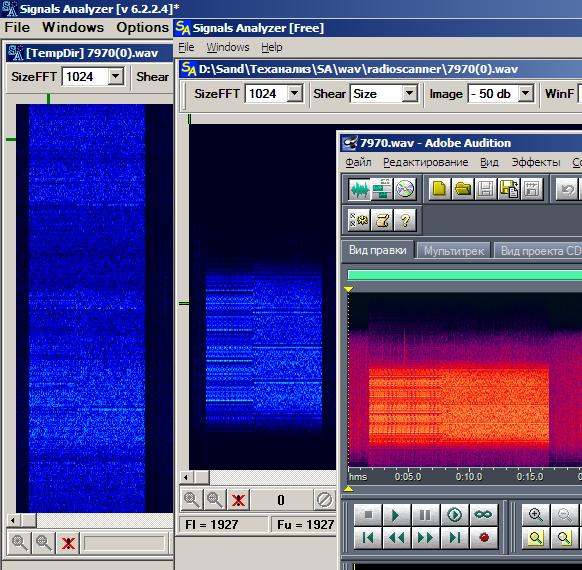
Task: Click the green navigation bar above spectrogram
Action: pos(465,275)
